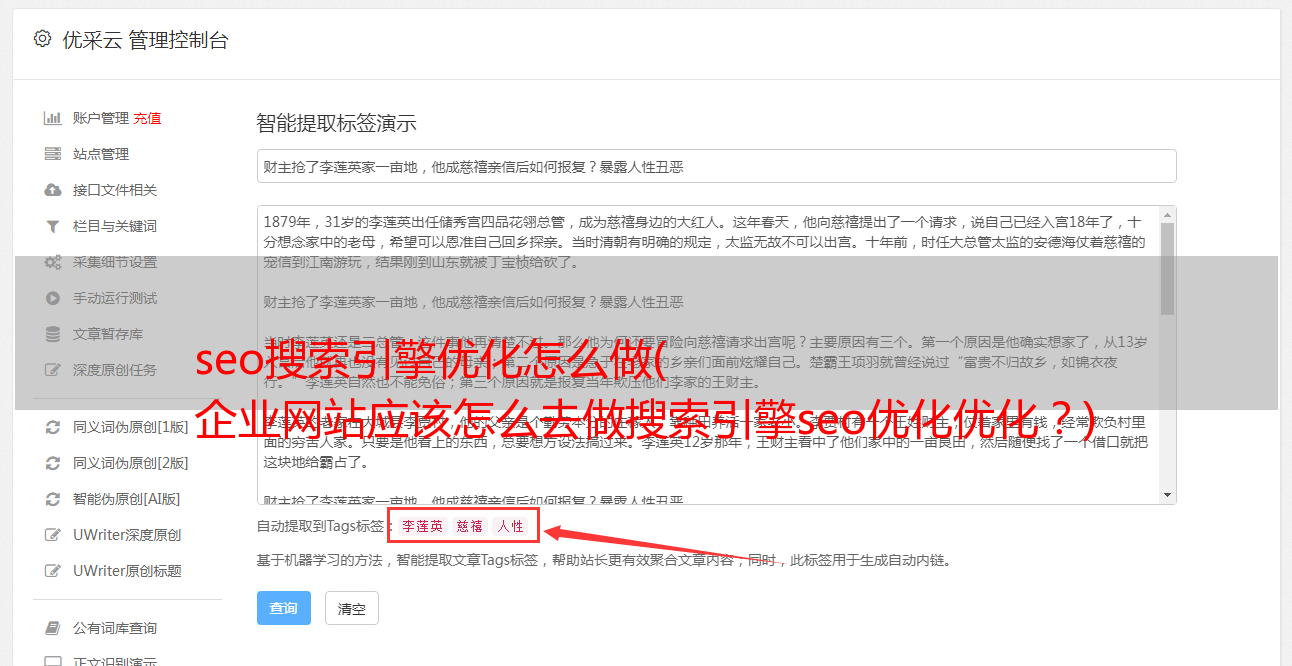Click the article title input field
Image resolution: width=1292 pixels, height=666 pixels.
click(x=716, y=166)
